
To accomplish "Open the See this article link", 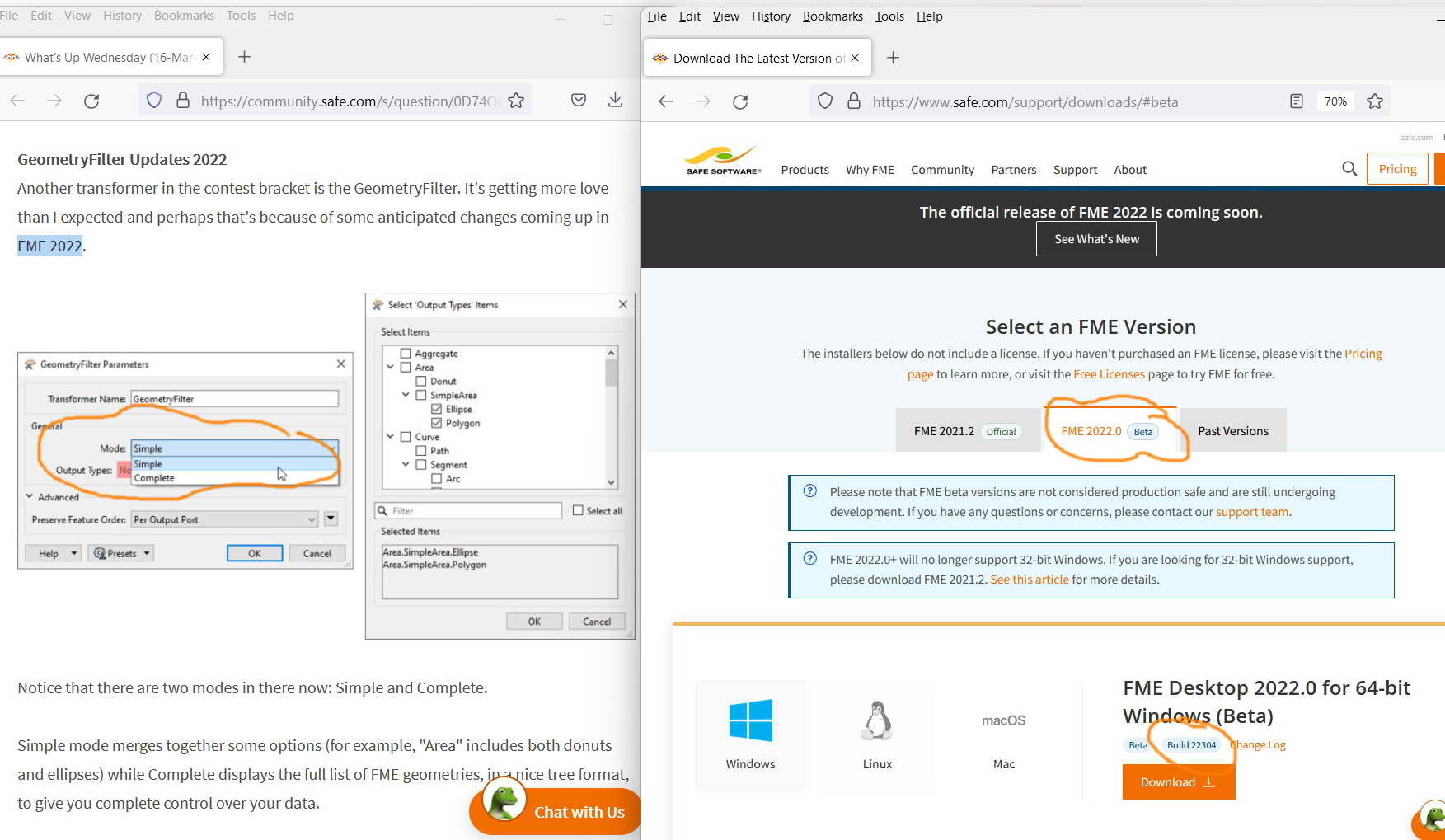I will (1029, 580).
